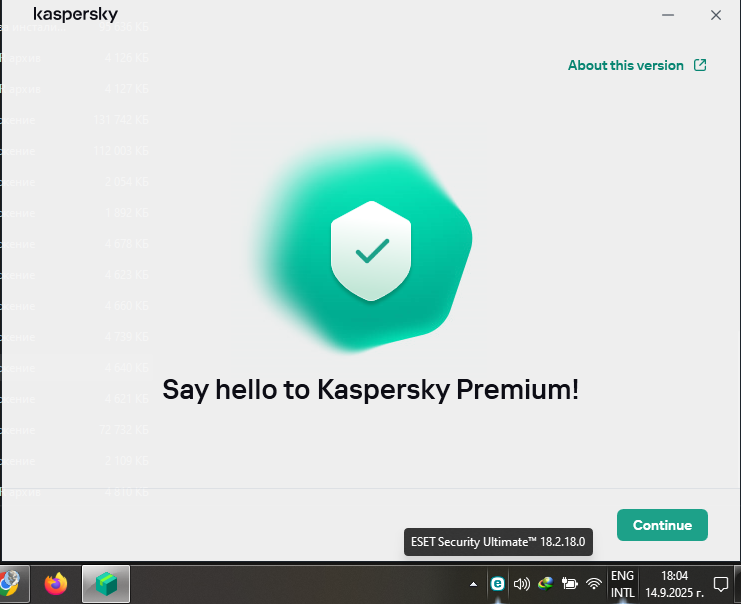Image resolution: width=741 pixels, height=604 pixels.
Task: Open the Wi-Fi network tray icon
Action: (594, 584)
